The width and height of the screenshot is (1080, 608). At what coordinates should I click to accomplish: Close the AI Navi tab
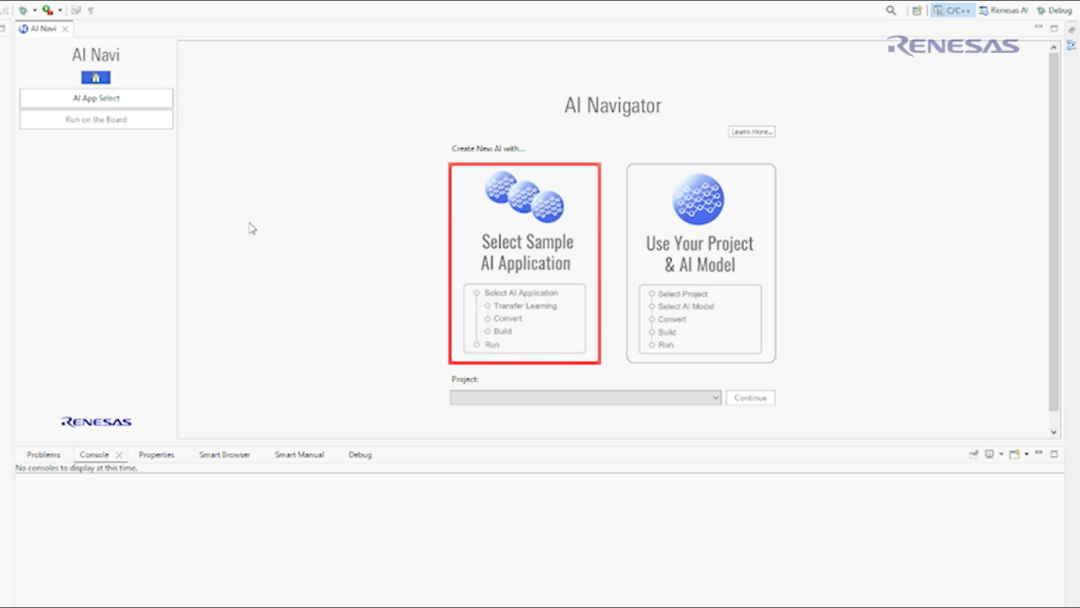click(x=65, y=29)
